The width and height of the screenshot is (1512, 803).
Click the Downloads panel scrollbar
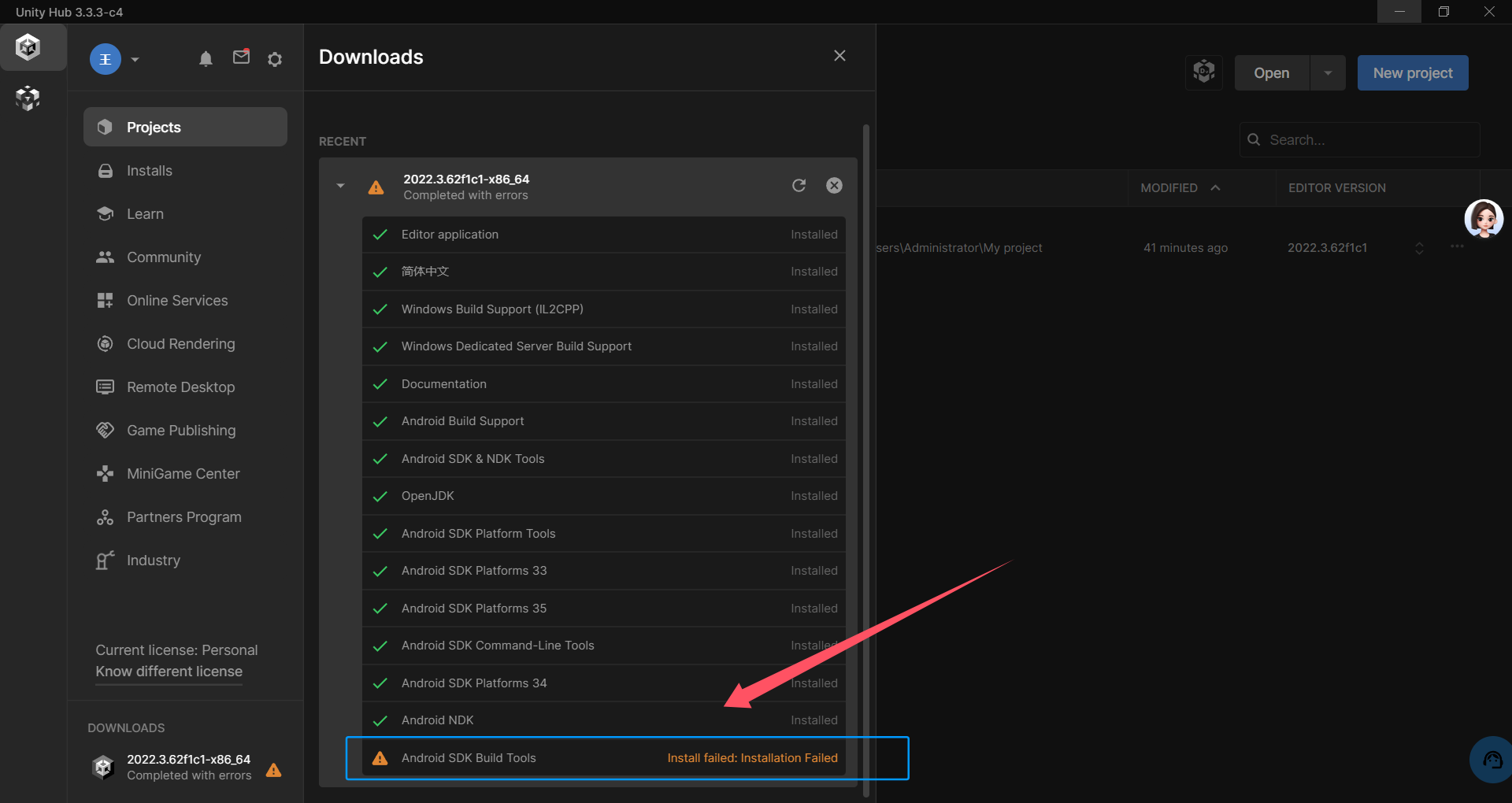(x=866, y=460)
